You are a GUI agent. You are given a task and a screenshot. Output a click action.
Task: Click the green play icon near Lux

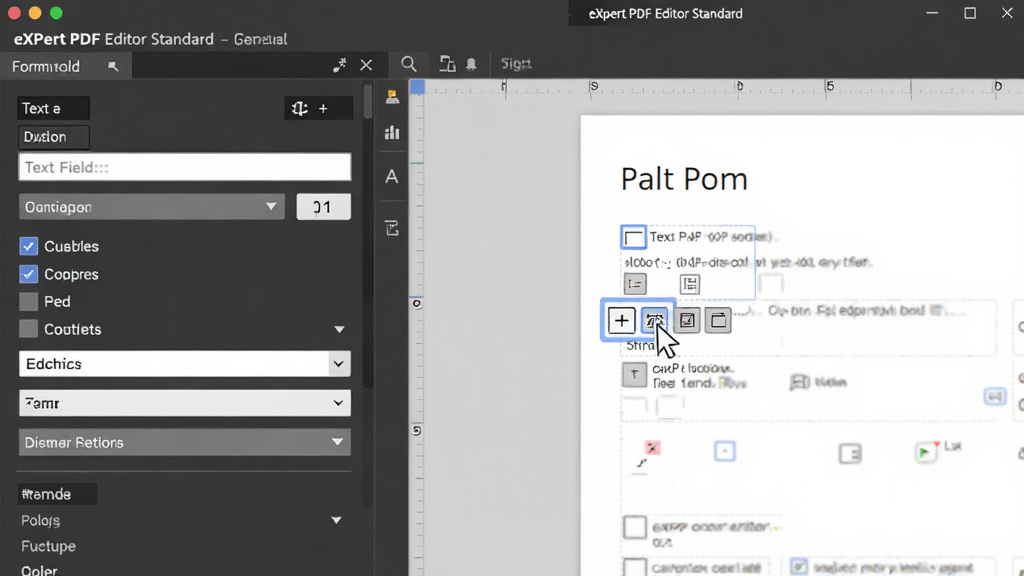coord(925,452)
